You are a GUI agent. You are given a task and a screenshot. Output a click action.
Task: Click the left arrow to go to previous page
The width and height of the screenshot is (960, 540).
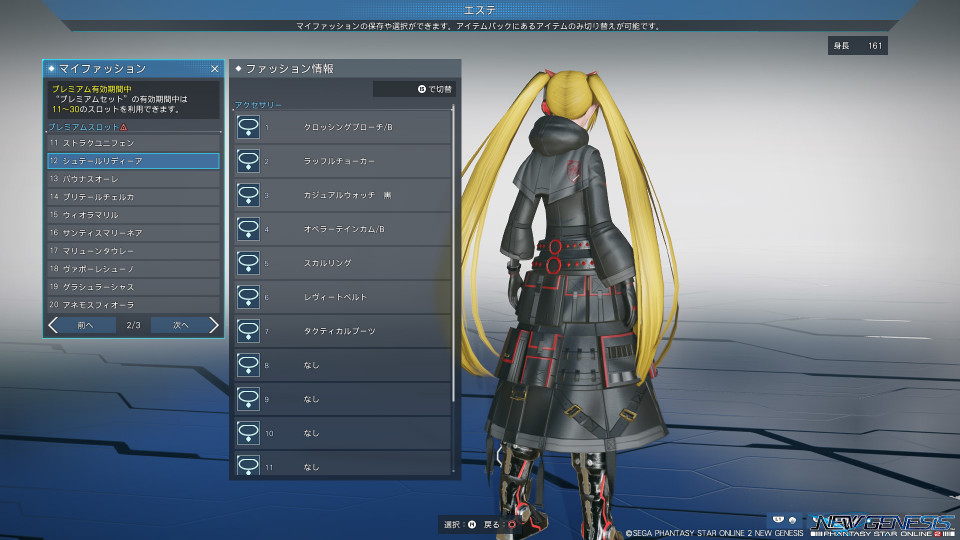pyautogui.click(x=53, y=325)
